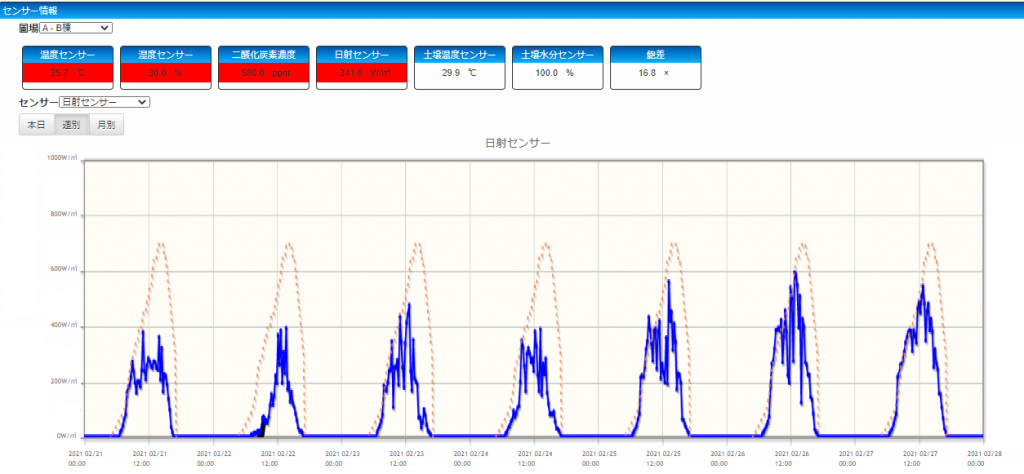The image size is (1024, 474).
Task: Expand the センサー dropdown set to 日射センサー
Action: click(104, 102)
